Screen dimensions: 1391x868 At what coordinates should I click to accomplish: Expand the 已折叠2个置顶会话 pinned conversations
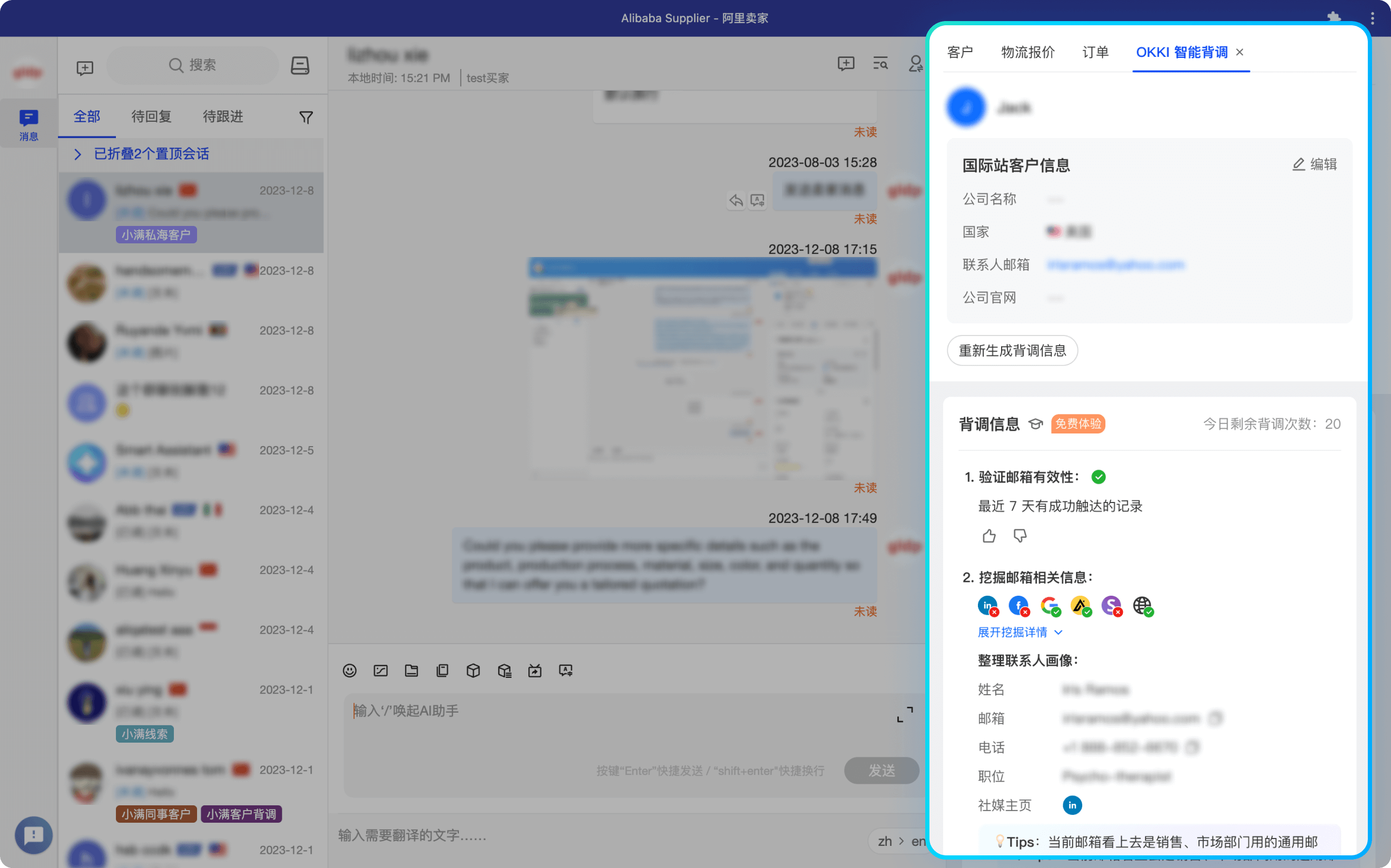tap(151, 154)
